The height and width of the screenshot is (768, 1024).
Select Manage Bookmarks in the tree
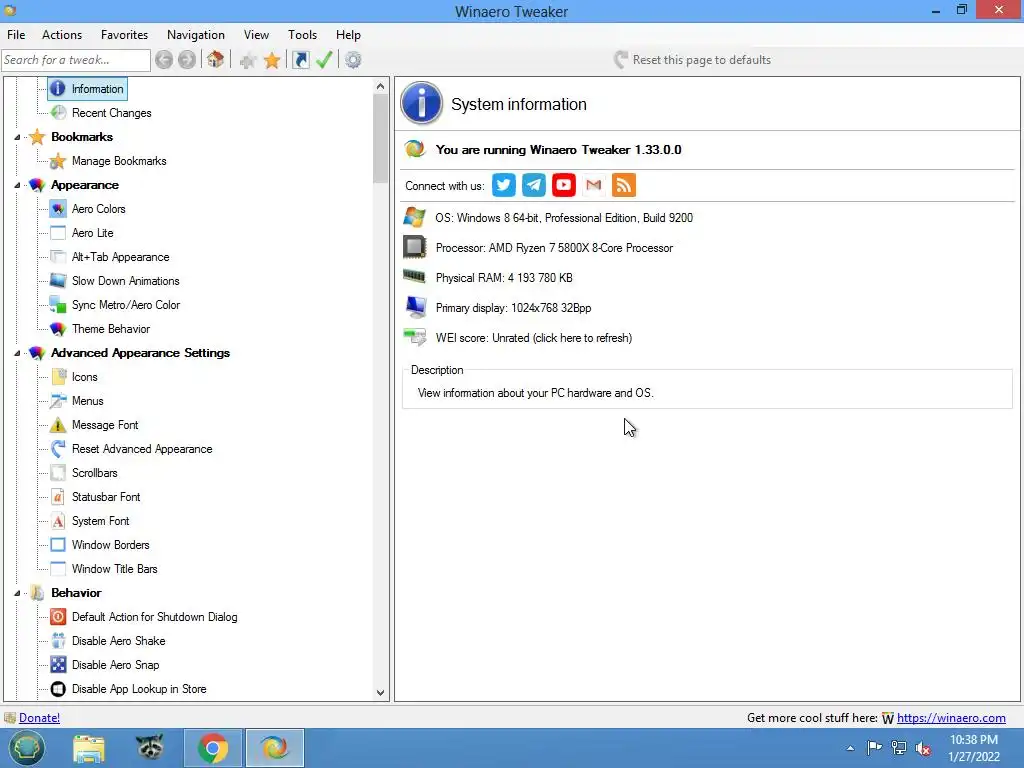click(119, 161)
